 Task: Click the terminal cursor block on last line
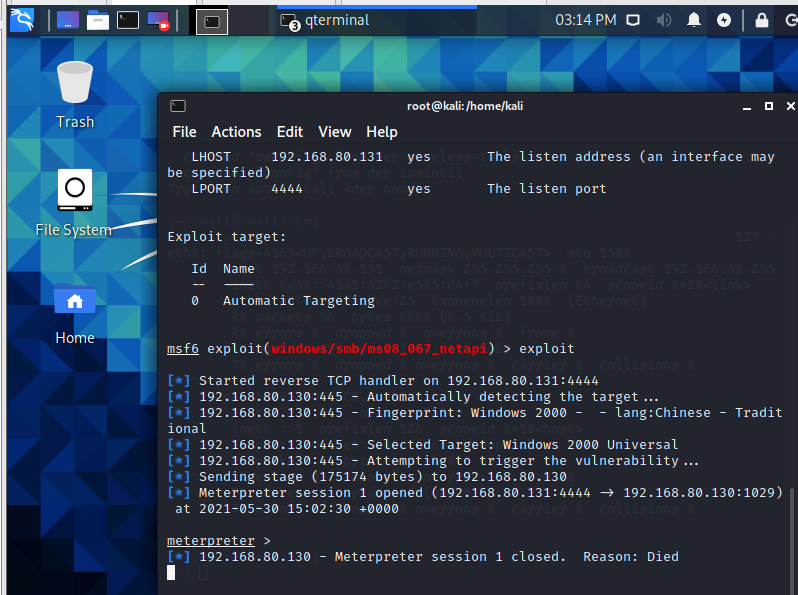[x=171, y=573]
